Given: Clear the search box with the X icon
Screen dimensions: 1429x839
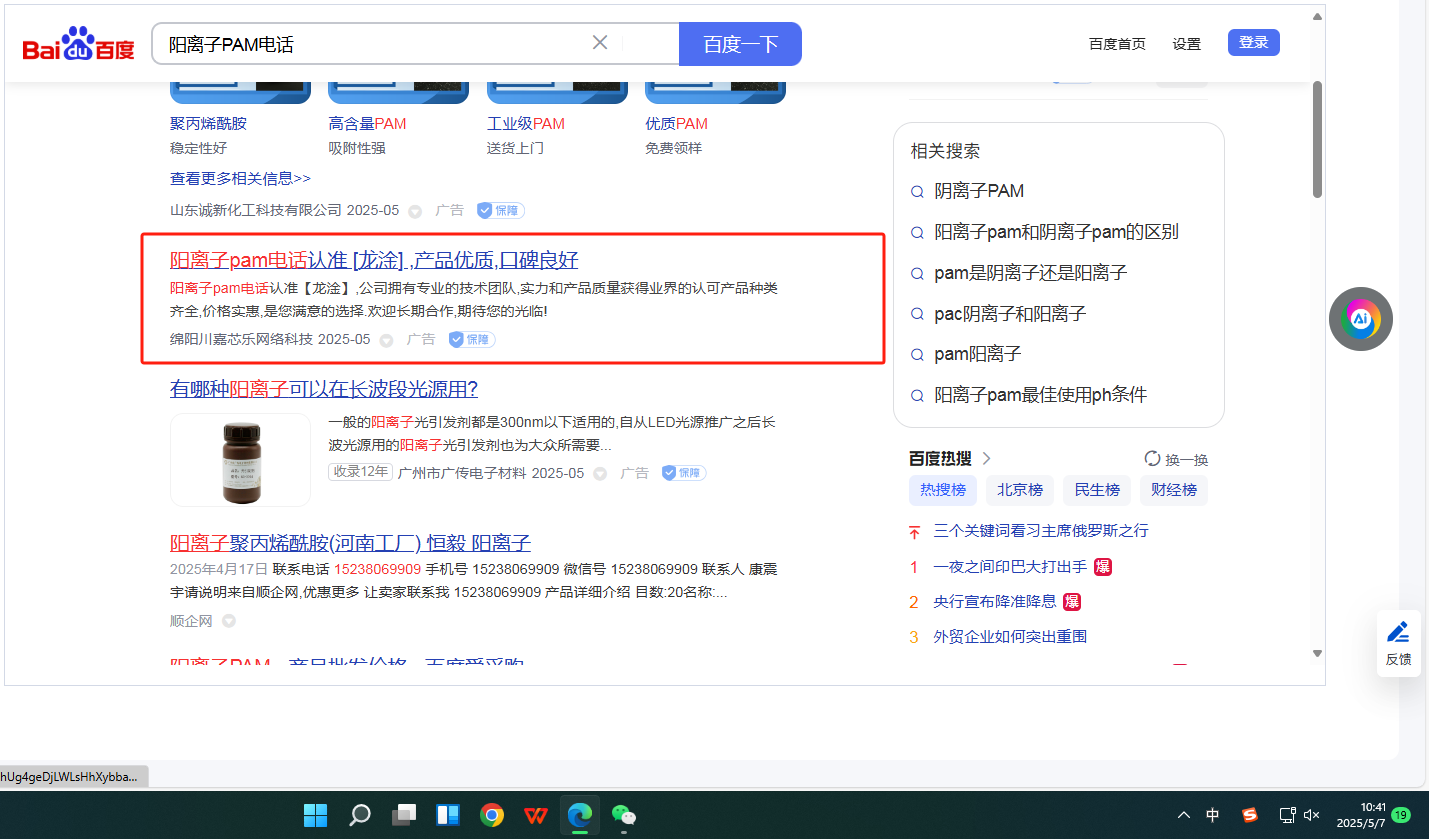Looking at the screenshot, I should 600,43.
